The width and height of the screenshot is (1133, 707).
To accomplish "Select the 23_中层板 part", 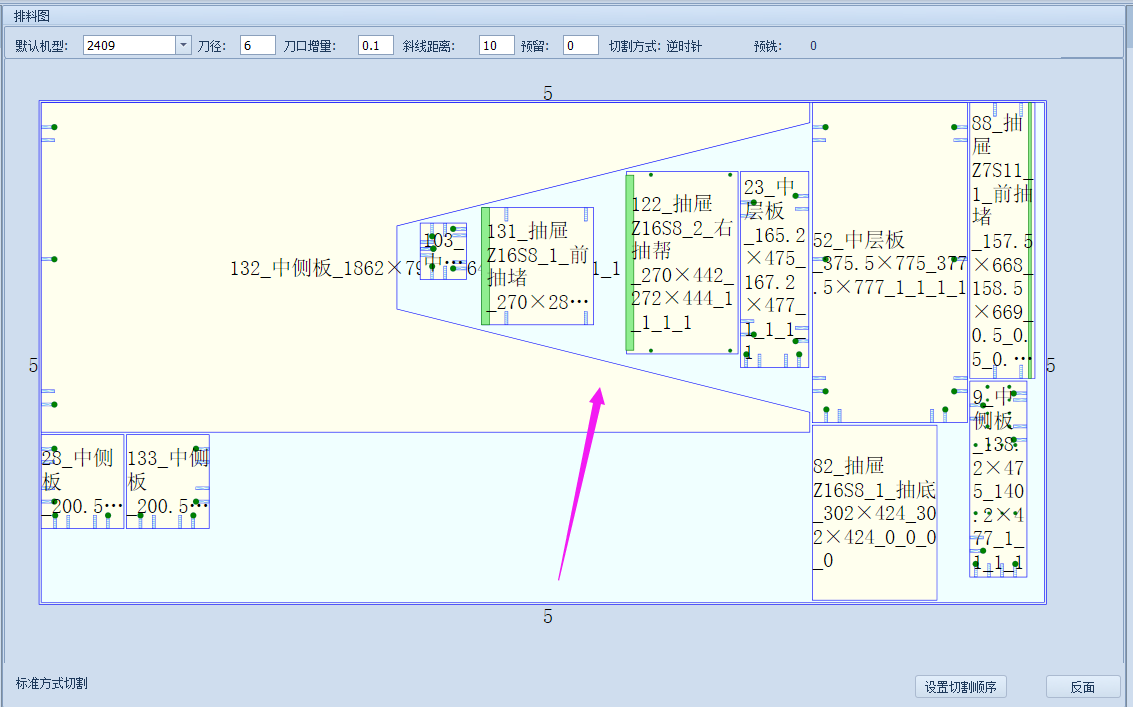I will [775, 270].
